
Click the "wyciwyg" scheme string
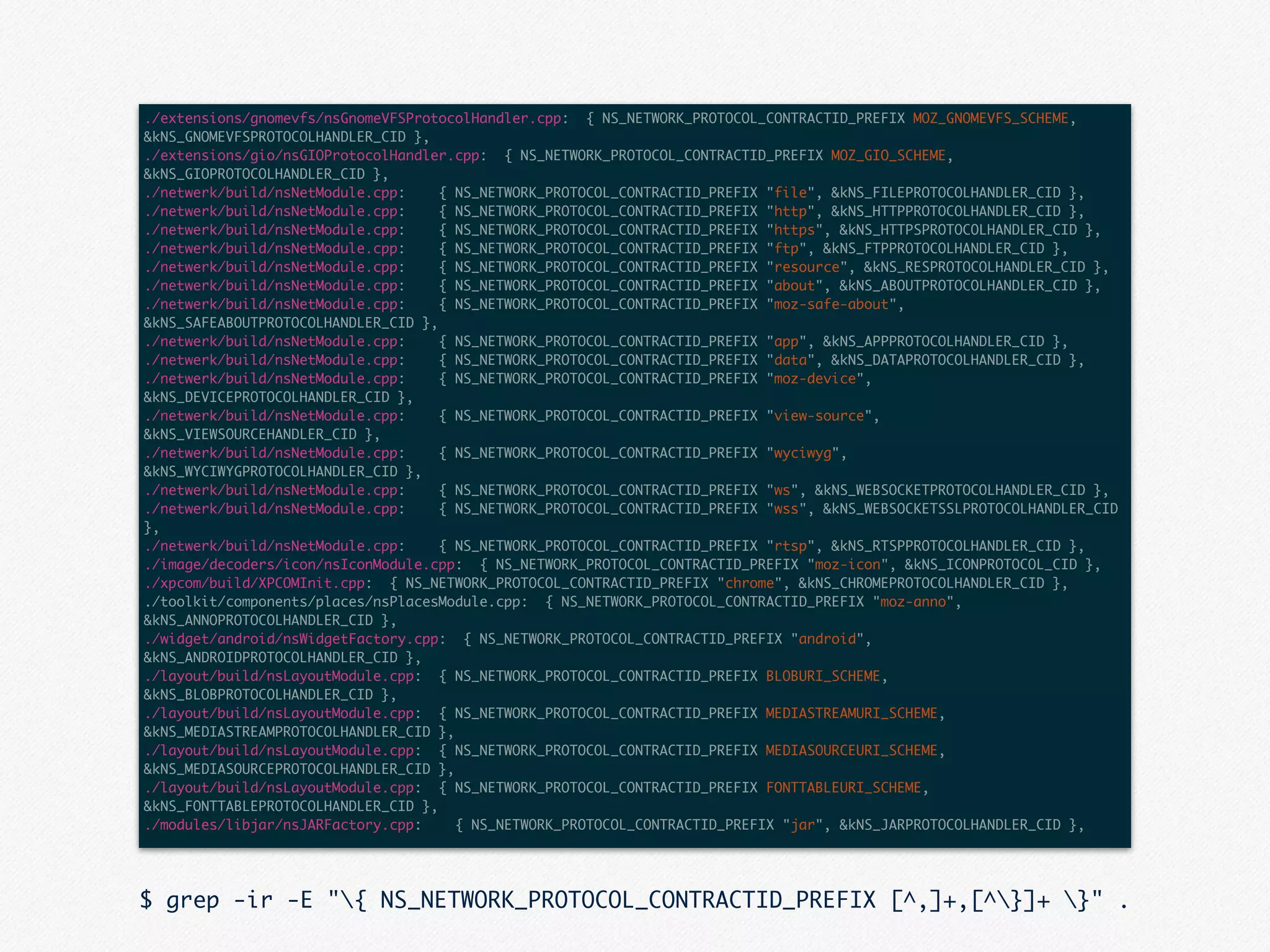point(802,453)
